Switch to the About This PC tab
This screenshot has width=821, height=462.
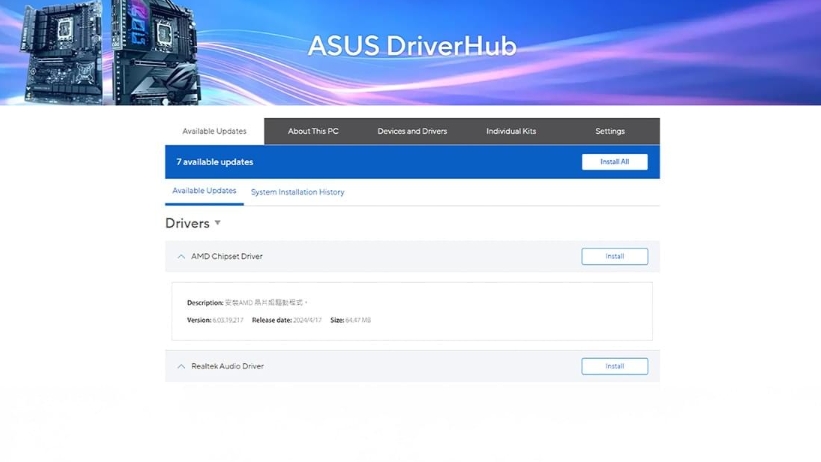click(313, 131)
